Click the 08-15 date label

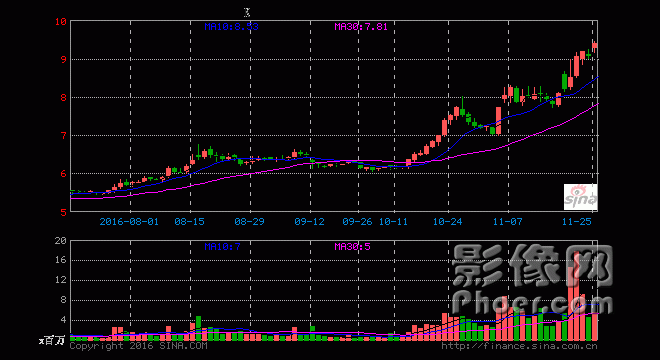click(189, 221)
